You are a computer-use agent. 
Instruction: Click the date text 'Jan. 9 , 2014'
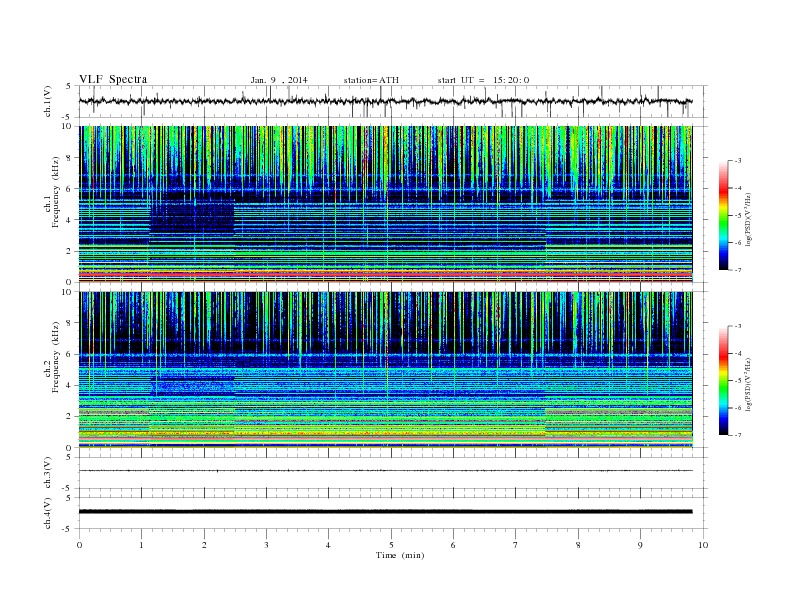point(279,80)
